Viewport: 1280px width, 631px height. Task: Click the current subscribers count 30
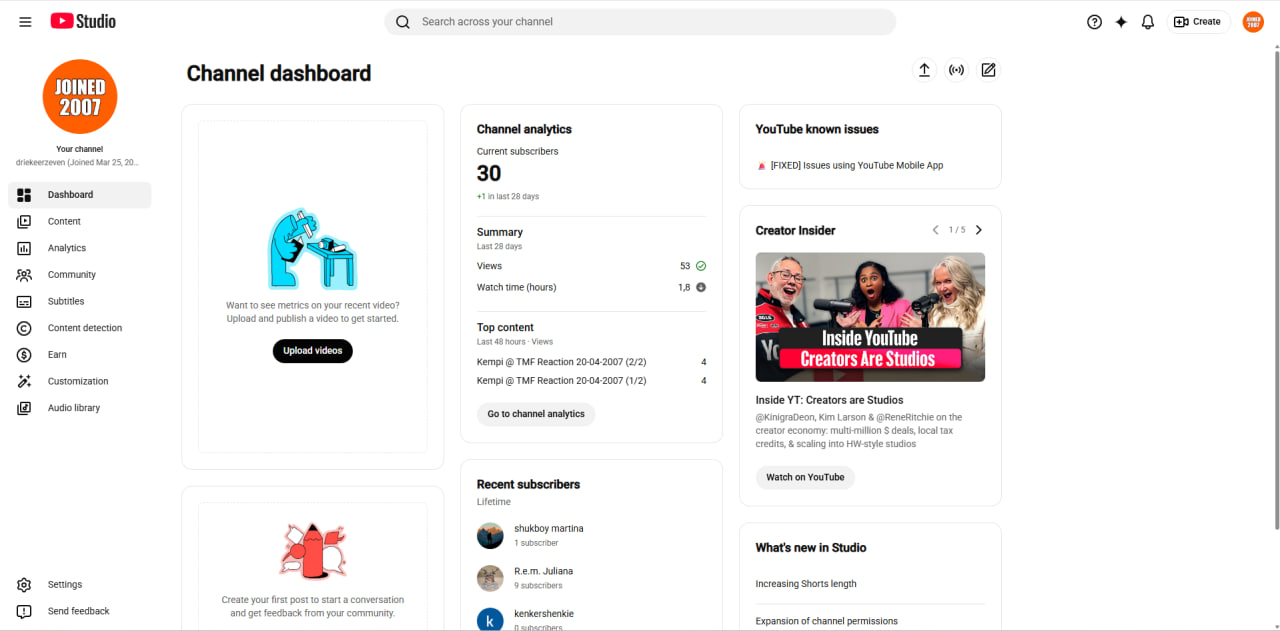[489, 173]
